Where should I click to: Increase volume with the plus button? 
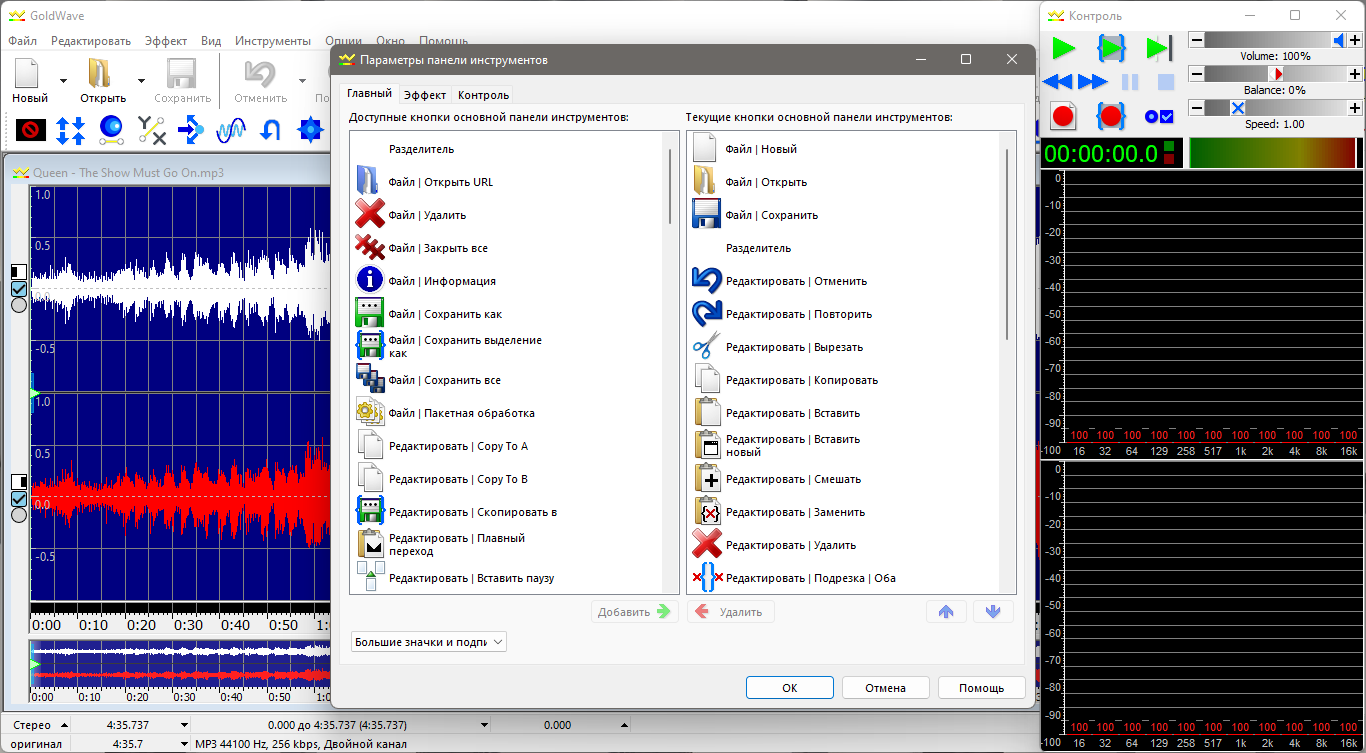1355,40
